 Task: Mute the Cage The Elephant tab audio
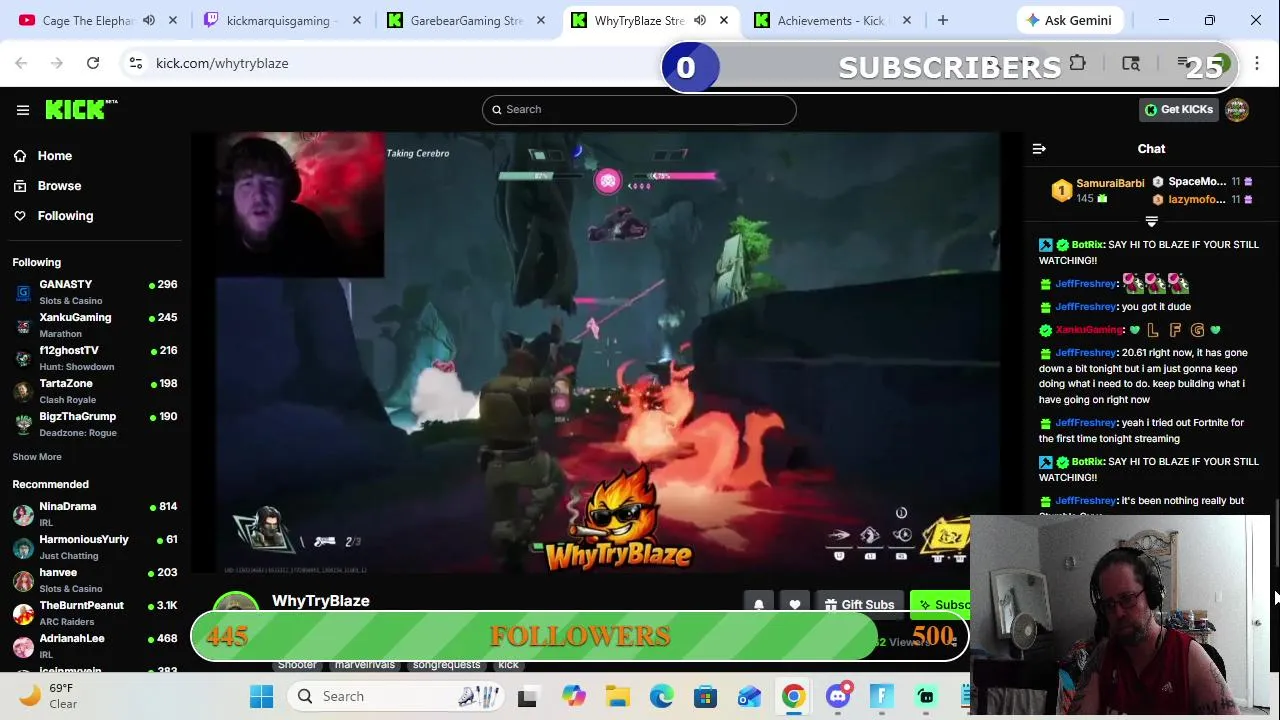coord(149,20)
